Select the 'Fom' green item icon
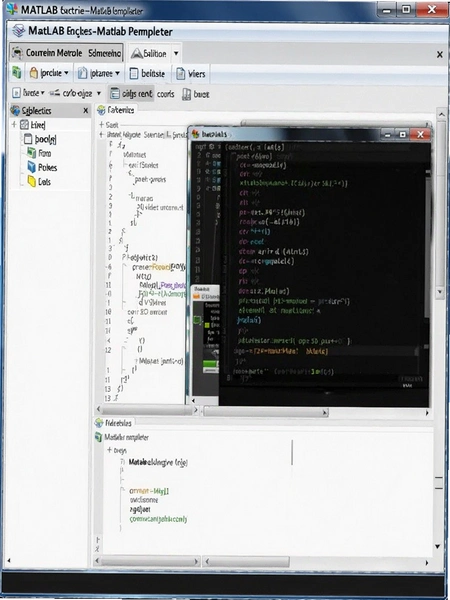 (x=31, y=153)
